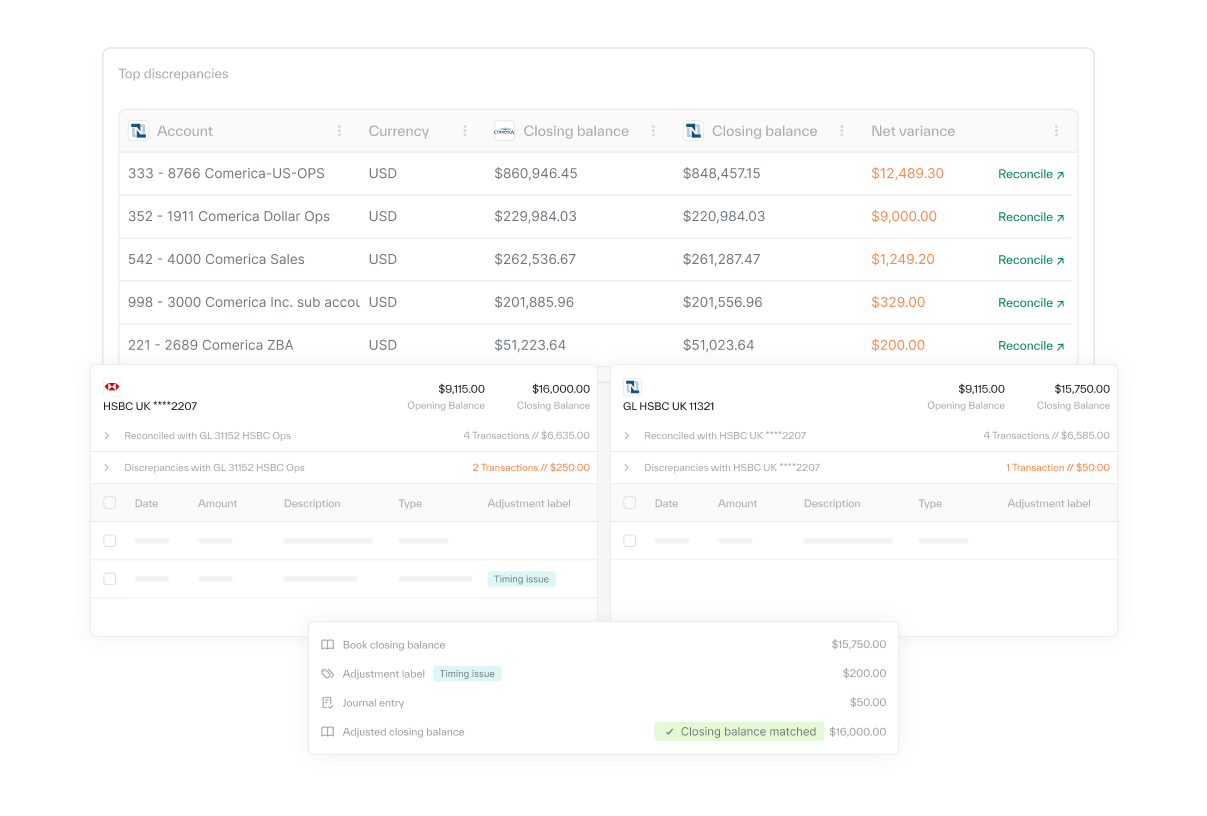The width and height of the screenshot is (1207, 816).
Task: Open the Account column options menu
Action: pyautogui.click(x=339, y=131)
